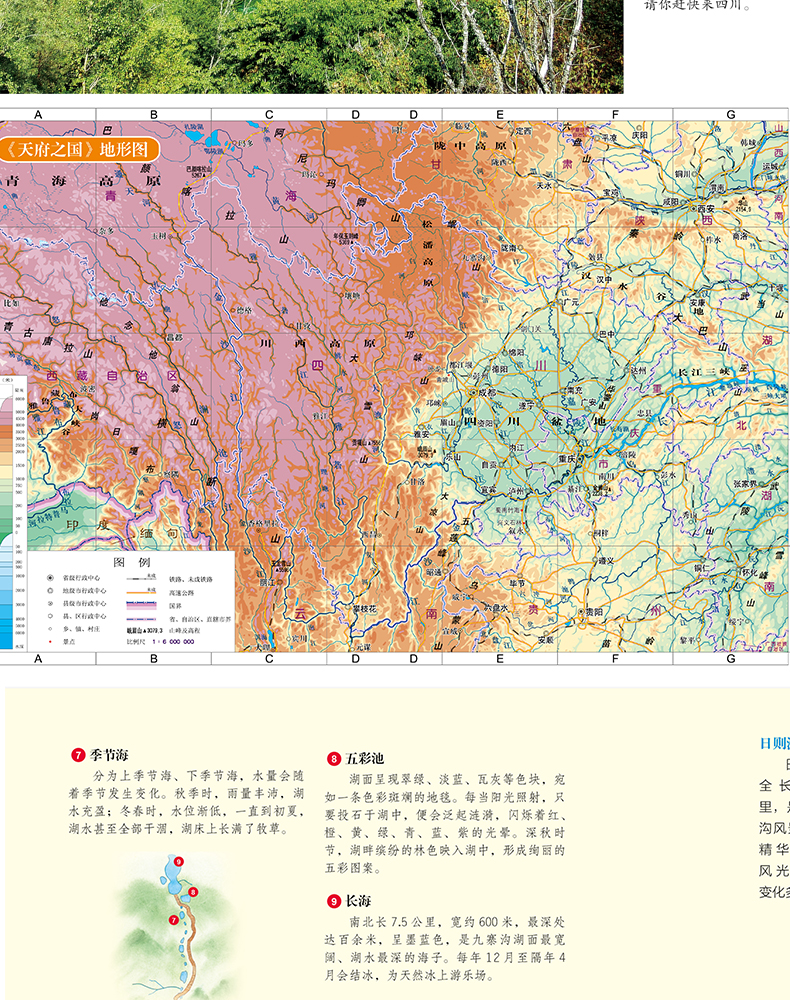
Task: Click the red 8 marker beside 五彩池 heading
Action: pos(333,759)
